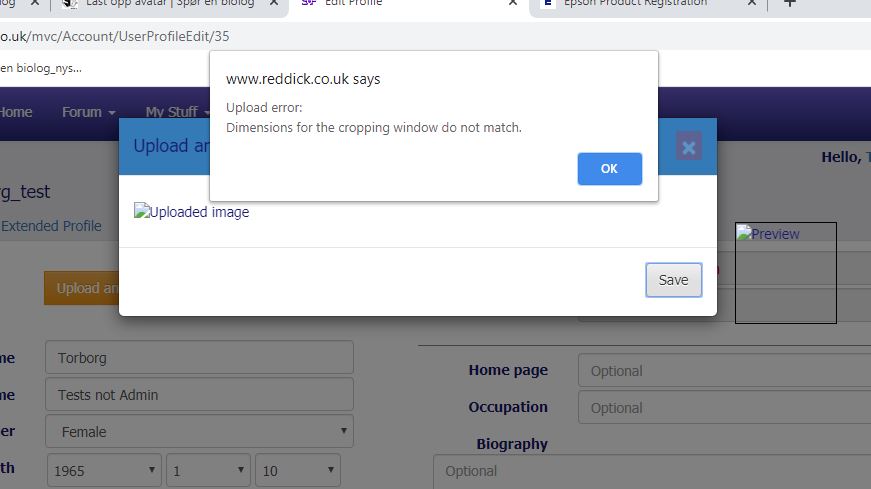Open the birth year 1965 dropdown

click(x=104, y=470)
